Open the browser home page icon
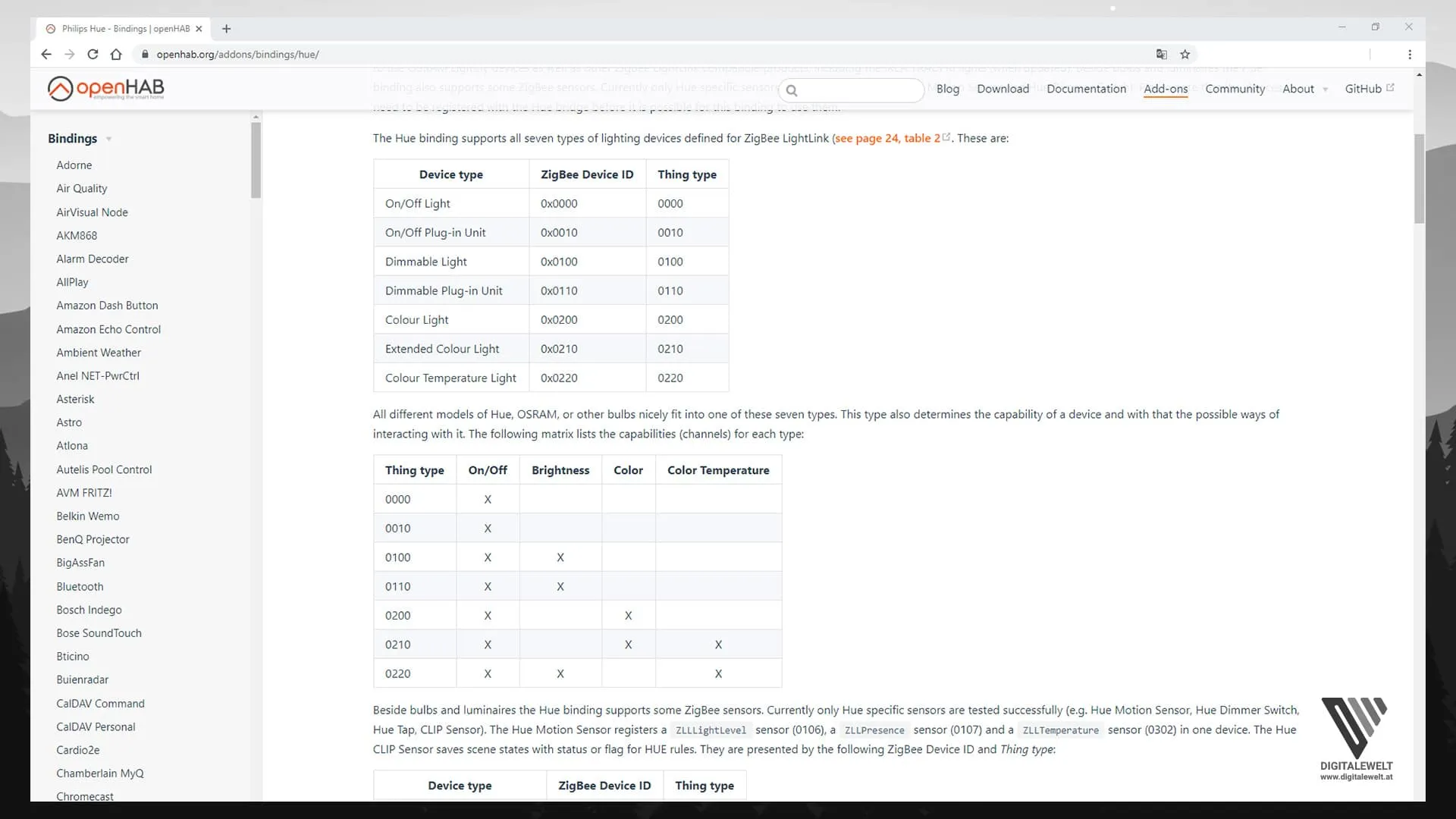 116,54
